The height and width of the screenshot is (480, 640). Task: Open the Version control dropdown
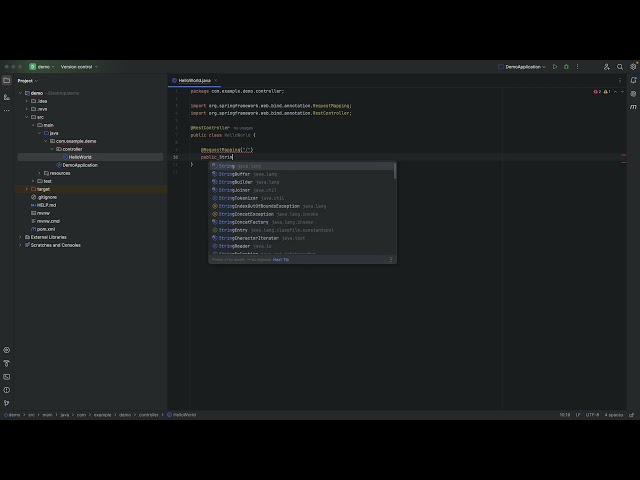tap(79, 67)
